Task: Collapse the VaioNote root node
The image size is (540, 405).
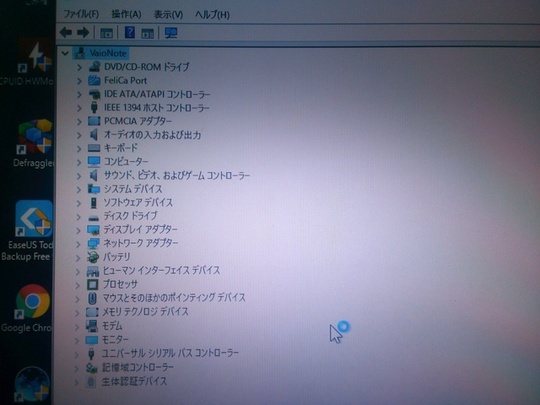Action: [x=65, y=53]
